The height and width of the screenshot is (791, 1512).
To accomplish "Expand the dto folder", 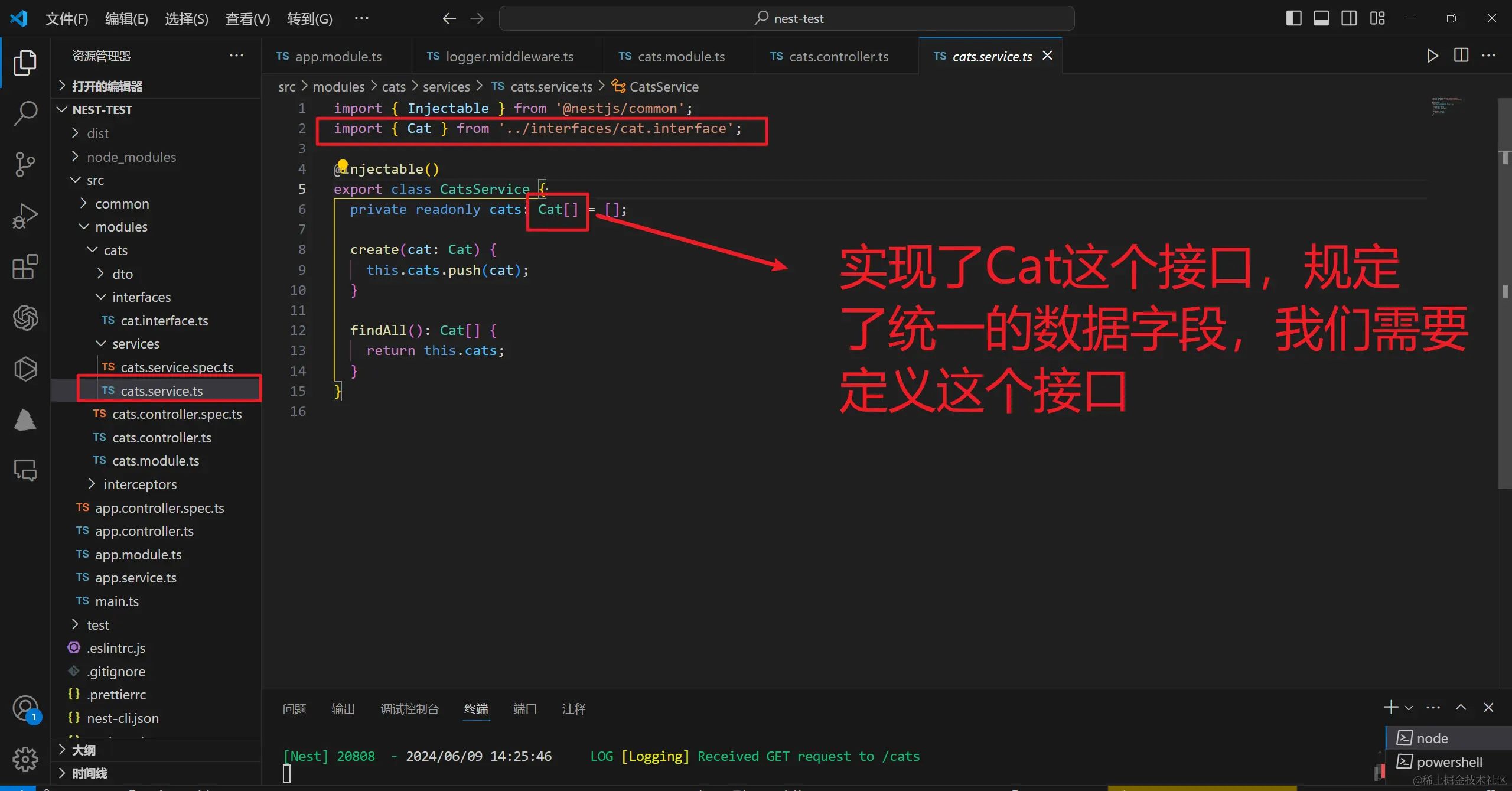I will click(x=156, y=274).
